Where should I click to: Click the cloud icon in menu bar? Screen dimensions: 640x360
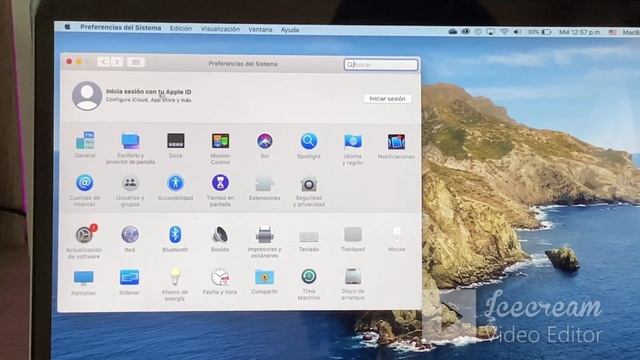[453, 31]
